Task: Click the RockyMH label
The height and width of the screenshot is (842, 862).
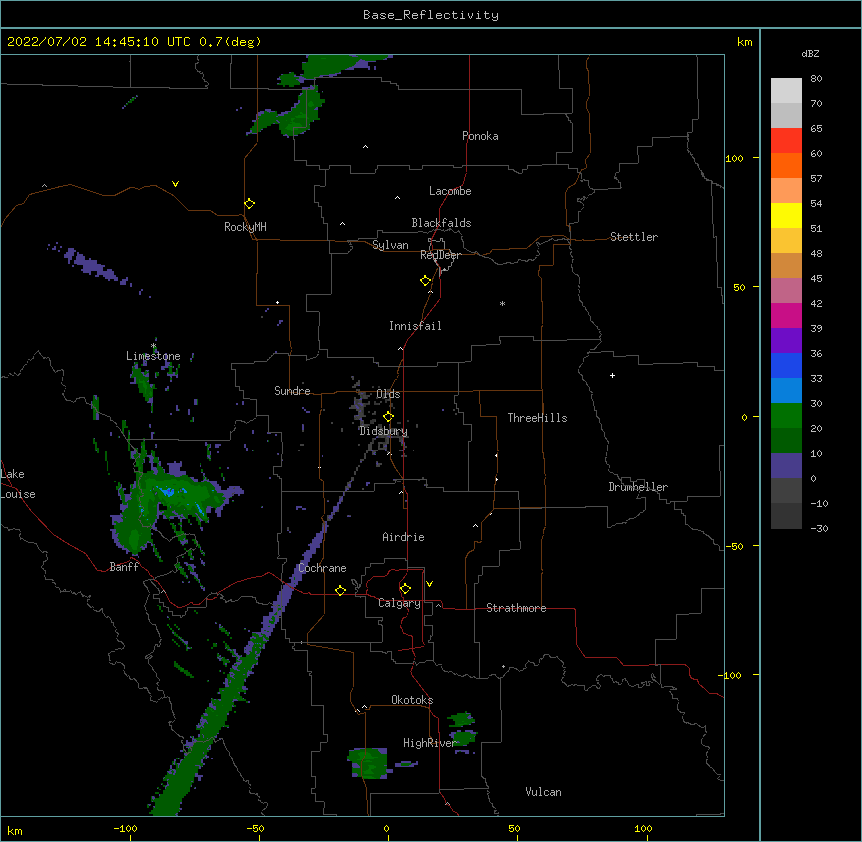Action: click(245, 227)
